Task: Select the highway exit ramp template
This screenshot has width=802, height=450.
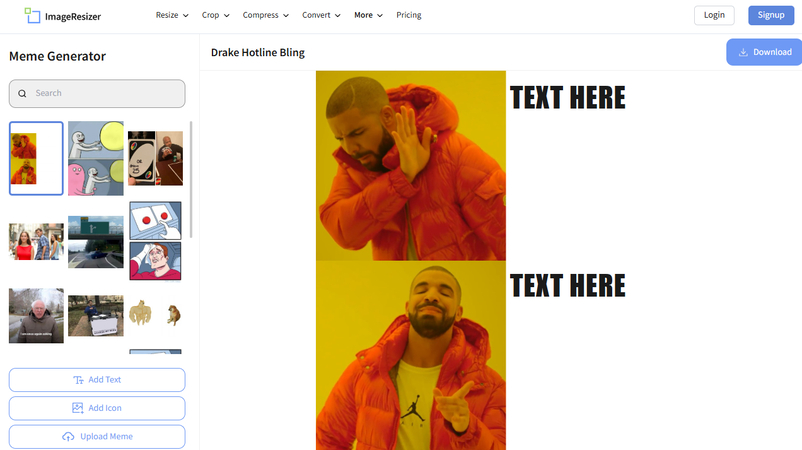Action: point(96,242)
